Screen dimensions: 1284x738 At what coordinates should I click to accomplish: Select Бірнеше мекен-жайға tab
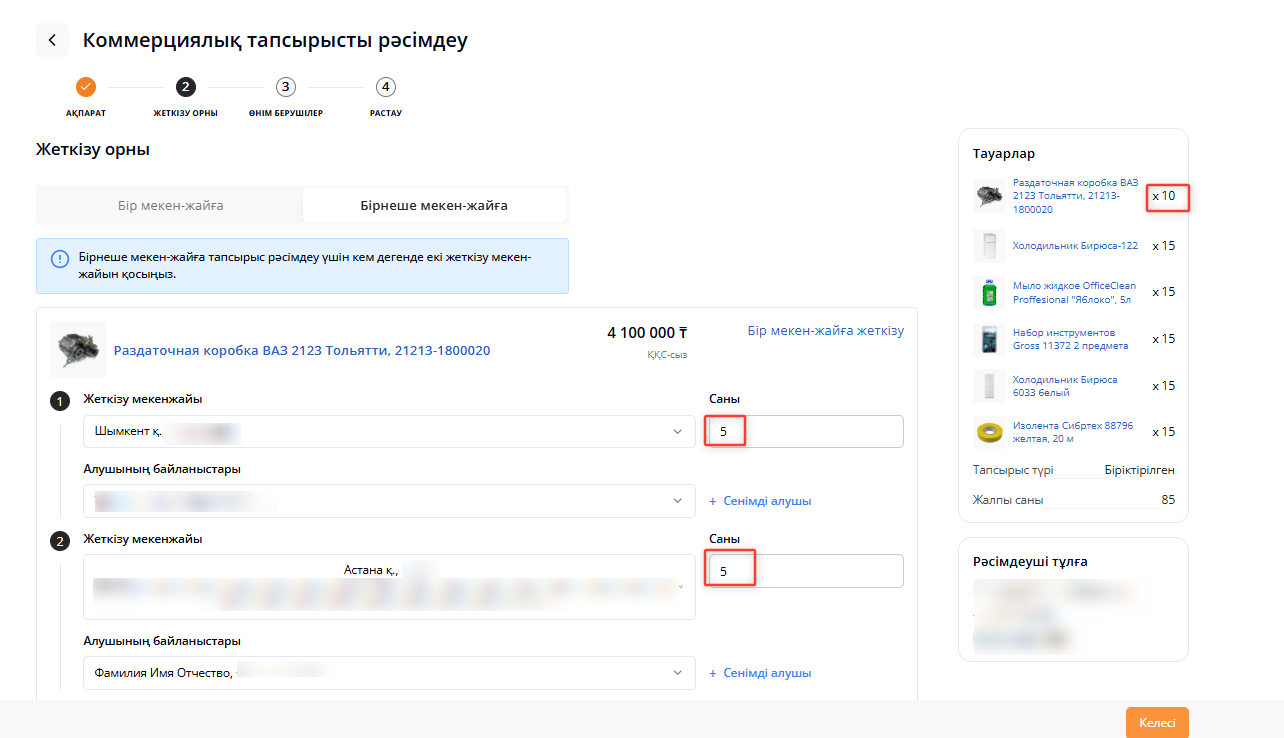tap(434, 206)
